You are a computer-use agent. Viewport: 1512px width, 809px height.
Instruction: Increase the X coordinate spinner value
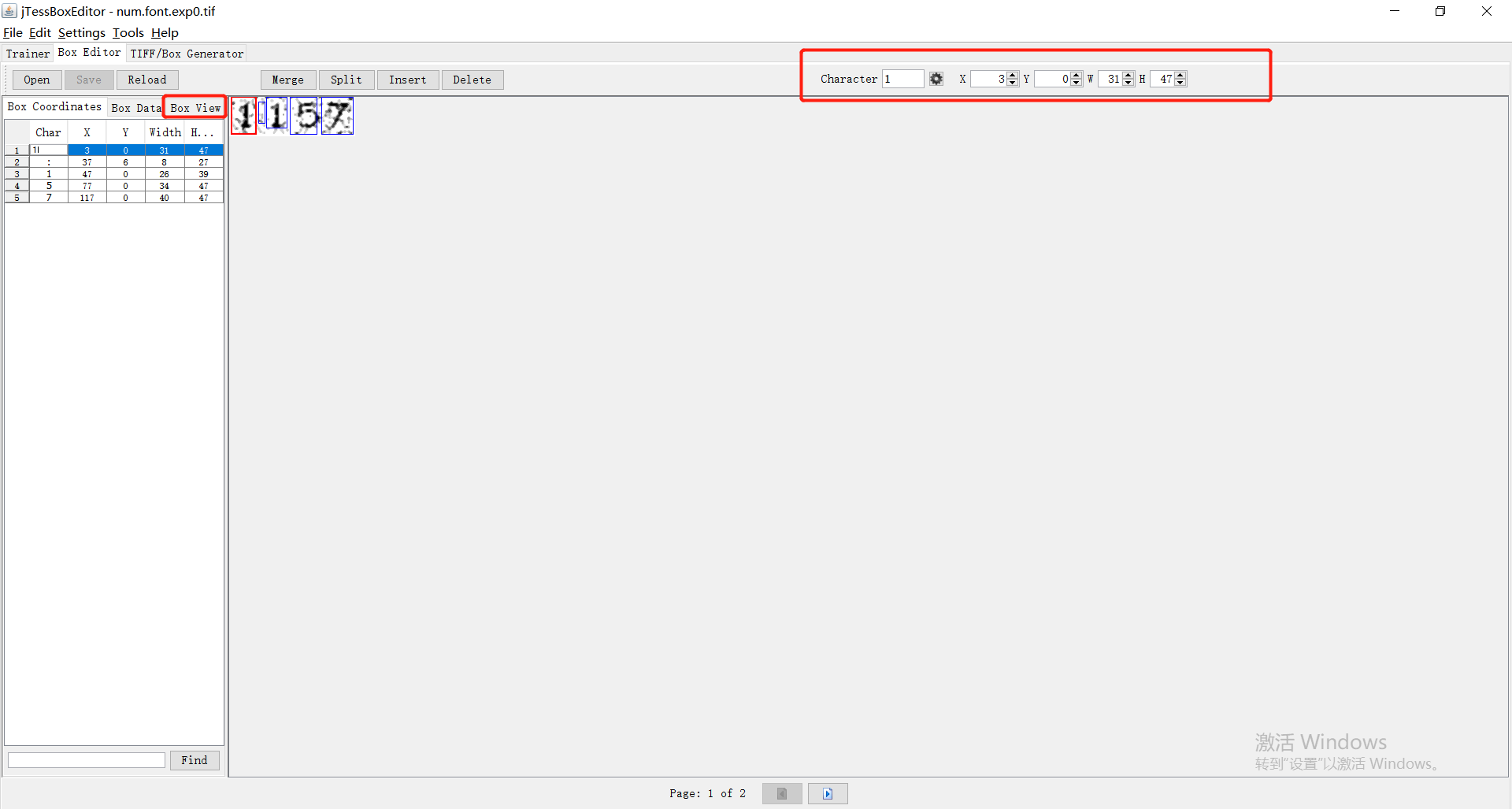pos(1013,75)
